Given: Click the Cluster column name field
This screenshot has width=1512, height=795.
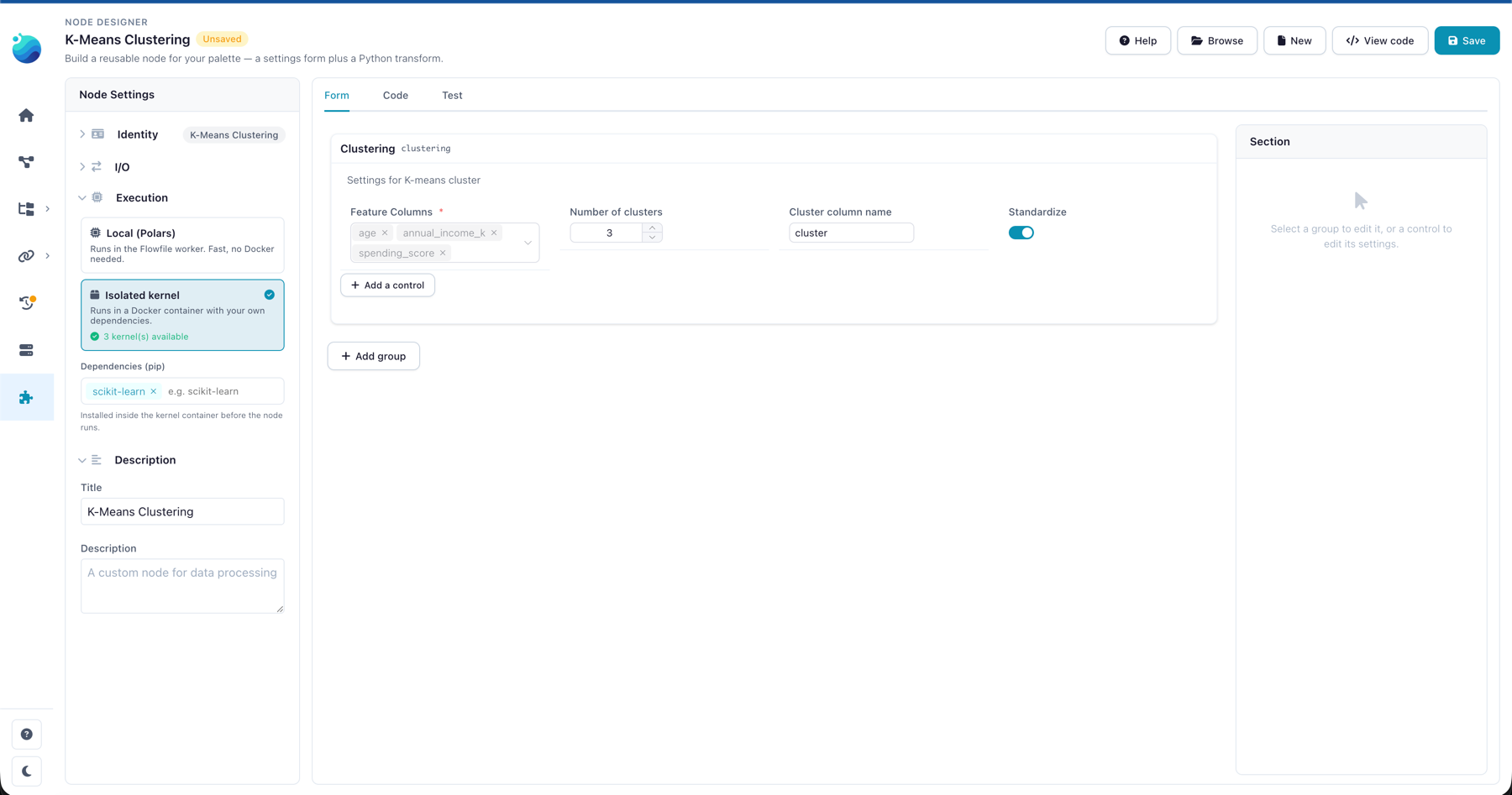Looking at the screenshot, I should [x=851, y=233].
